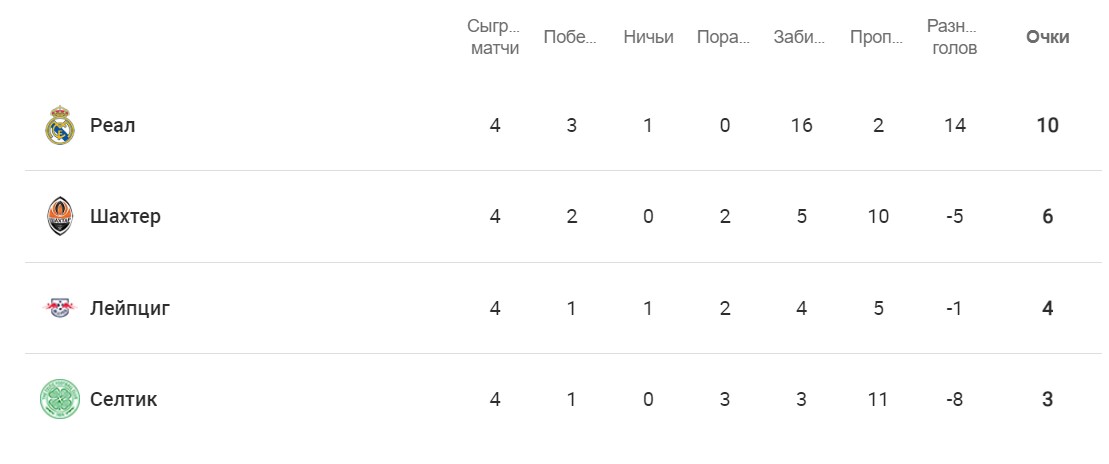Open the Селтик team link
The image size is (1109, 464).
123,399
